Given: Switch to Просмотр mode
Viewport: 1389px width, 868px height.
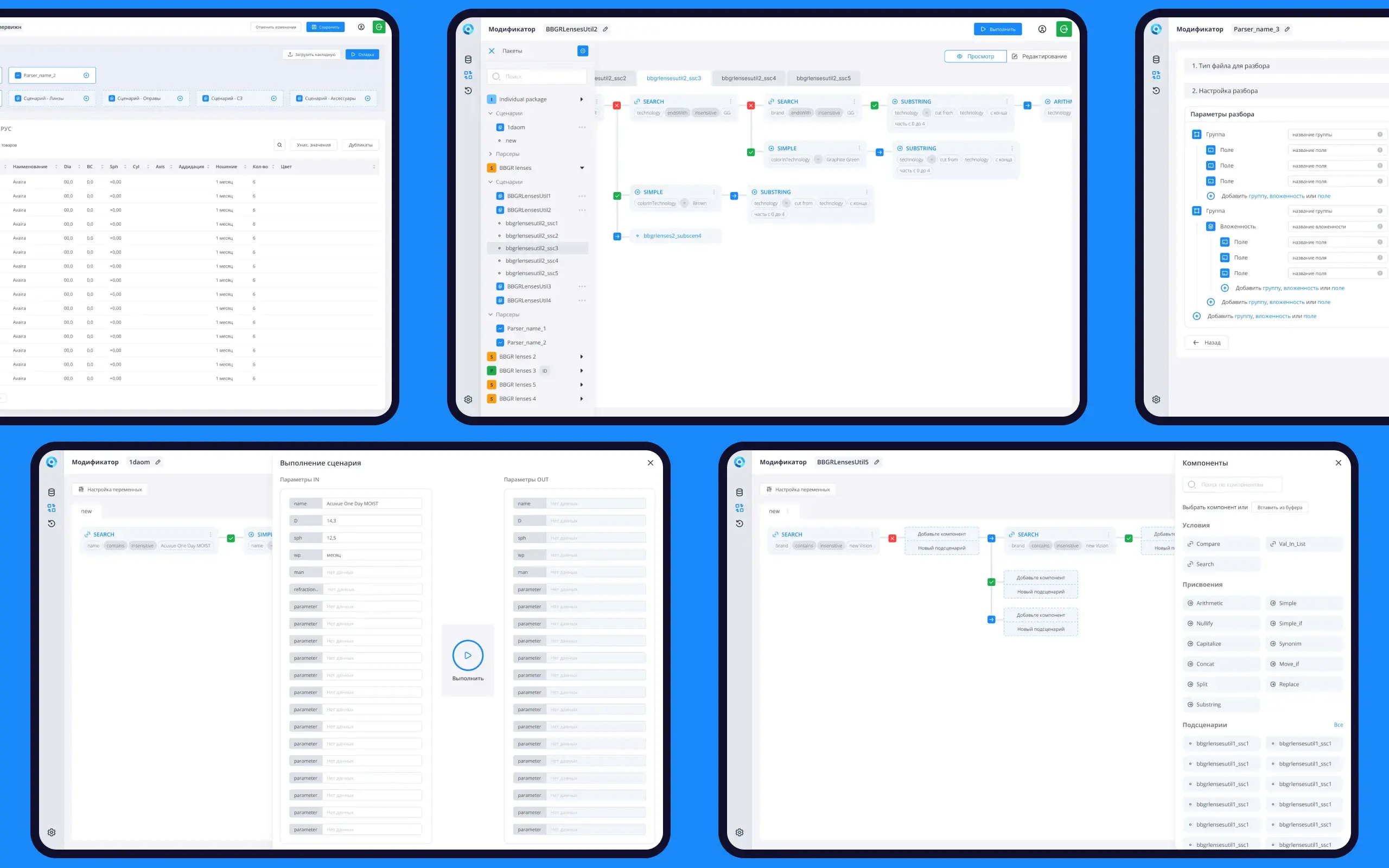Looking at the screenshot, I should tap(975, 56).
